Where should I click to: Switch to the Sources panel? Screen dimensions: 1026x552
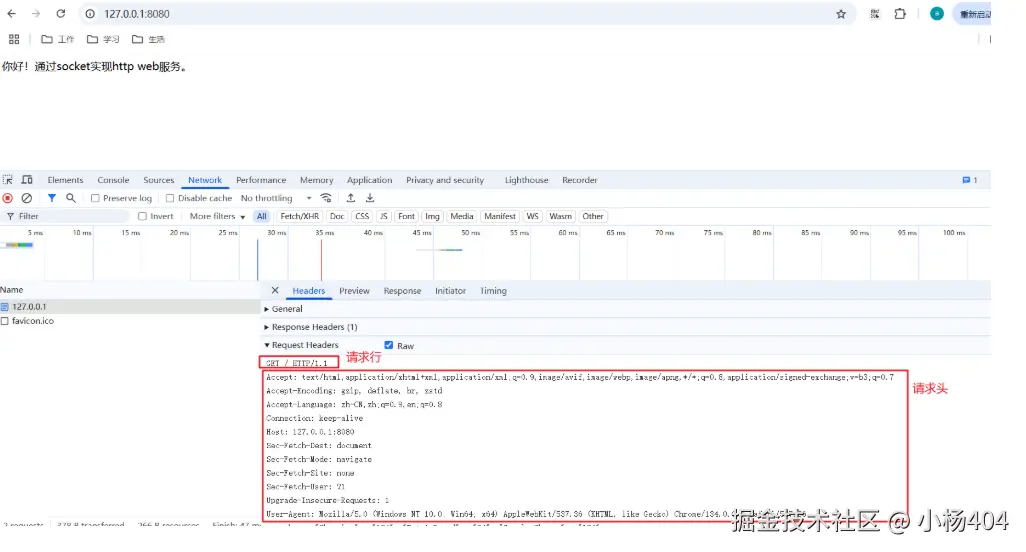[158, 180]
